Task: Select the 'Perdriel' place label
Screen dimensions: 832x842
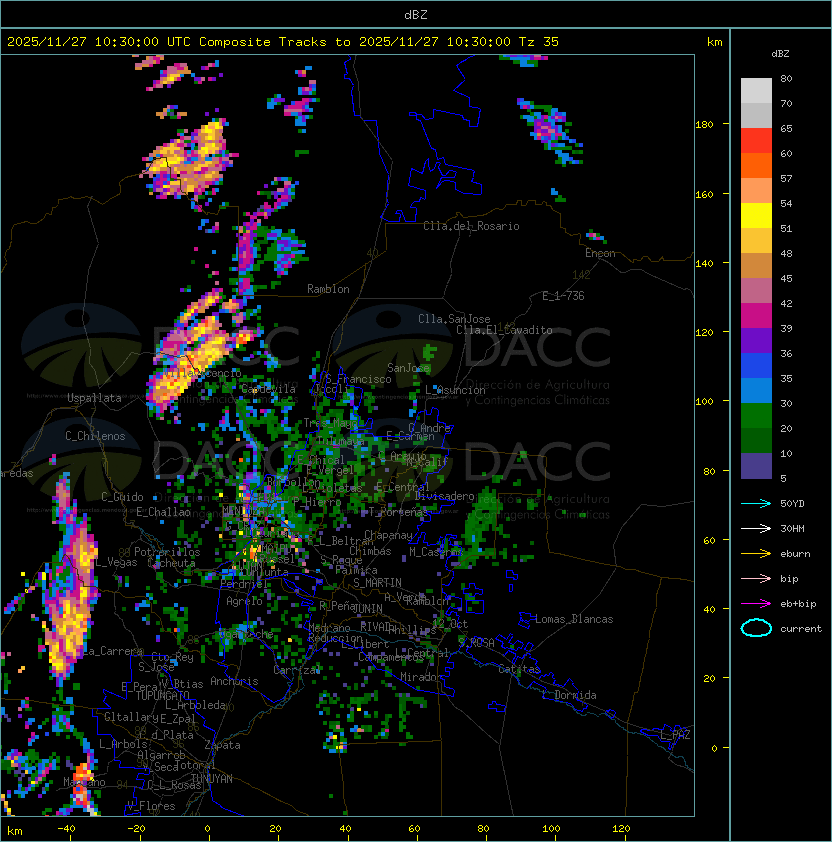Action: [x=244, y=583]
